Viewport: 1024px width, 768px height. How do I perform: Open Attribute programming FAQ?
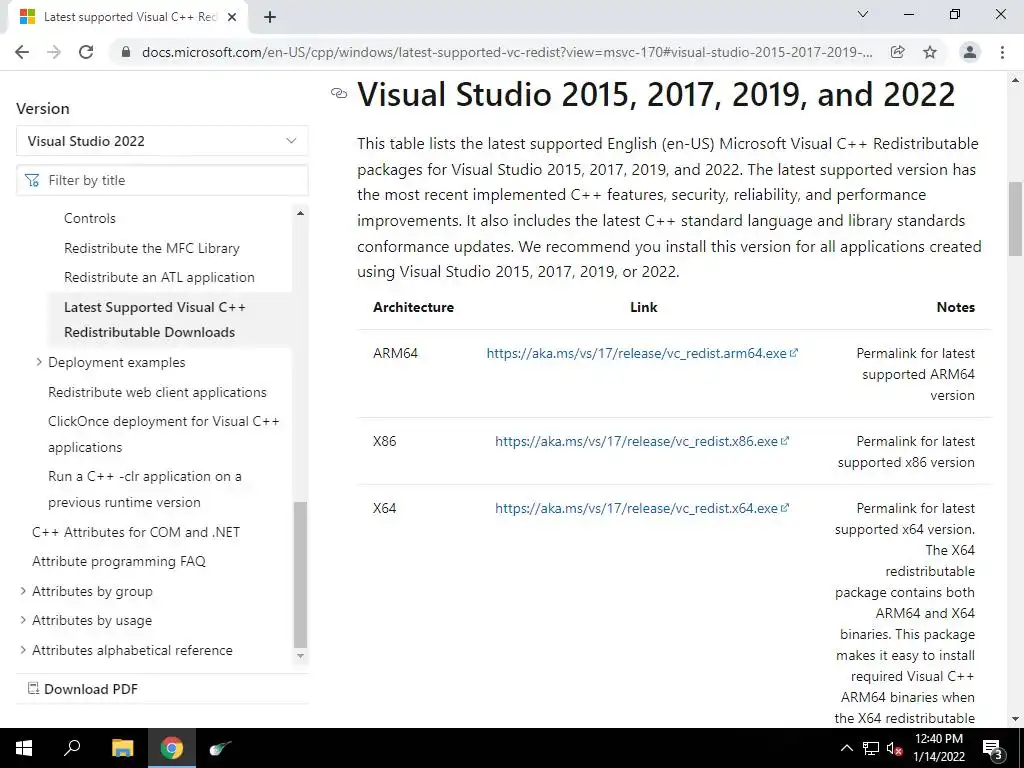pyautogui.click(x=119, y=561)
